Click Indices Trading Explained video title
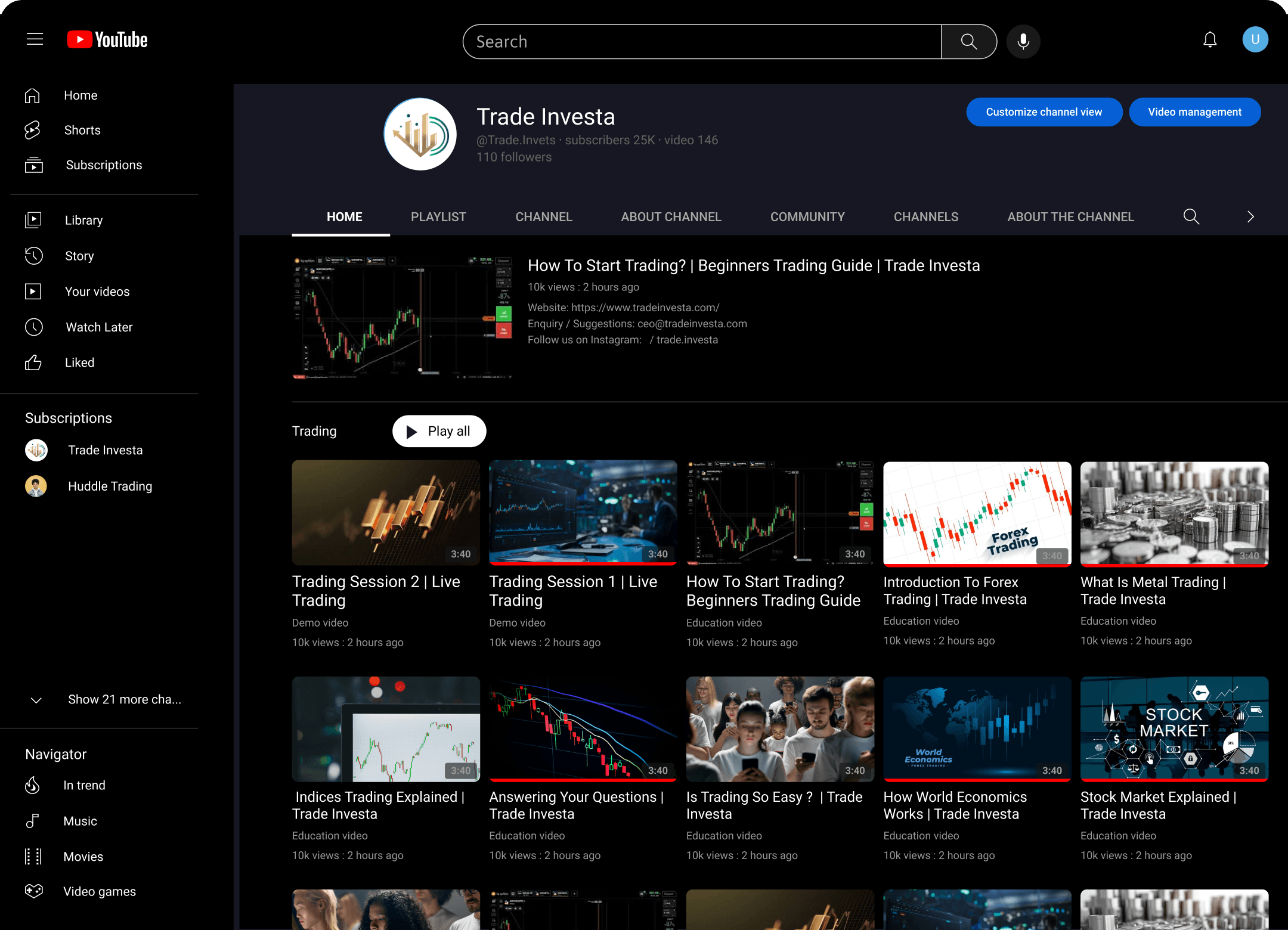Viewport: 1288px width, 930px height. pyautogui.click(x=378, y=805)
